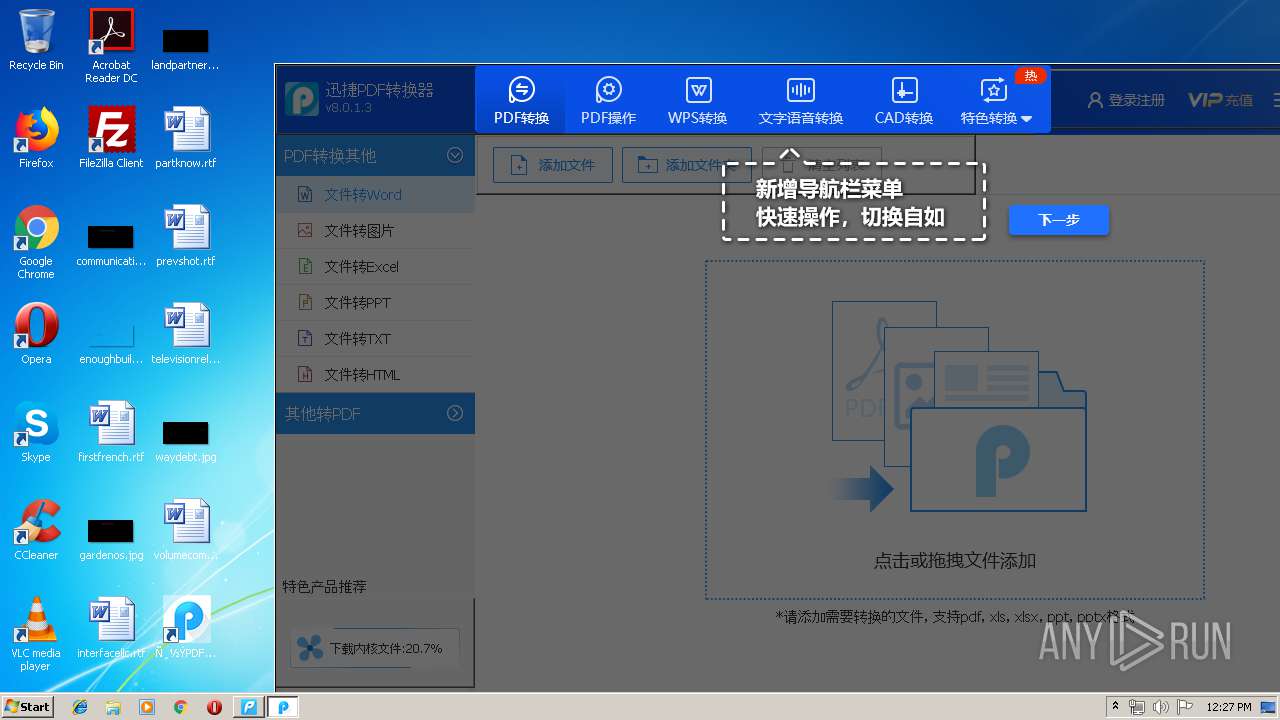Open FileZilla Client desktop shortcut
This screenshot has height=720, width=1280.
[x=111, y=138]
